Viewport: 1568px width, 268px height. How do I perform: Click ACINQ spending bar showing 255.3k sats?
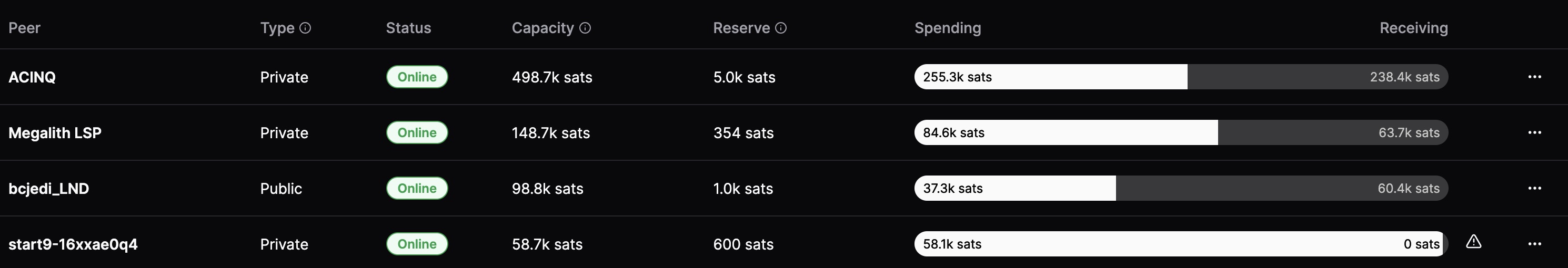click(1051, 77)
